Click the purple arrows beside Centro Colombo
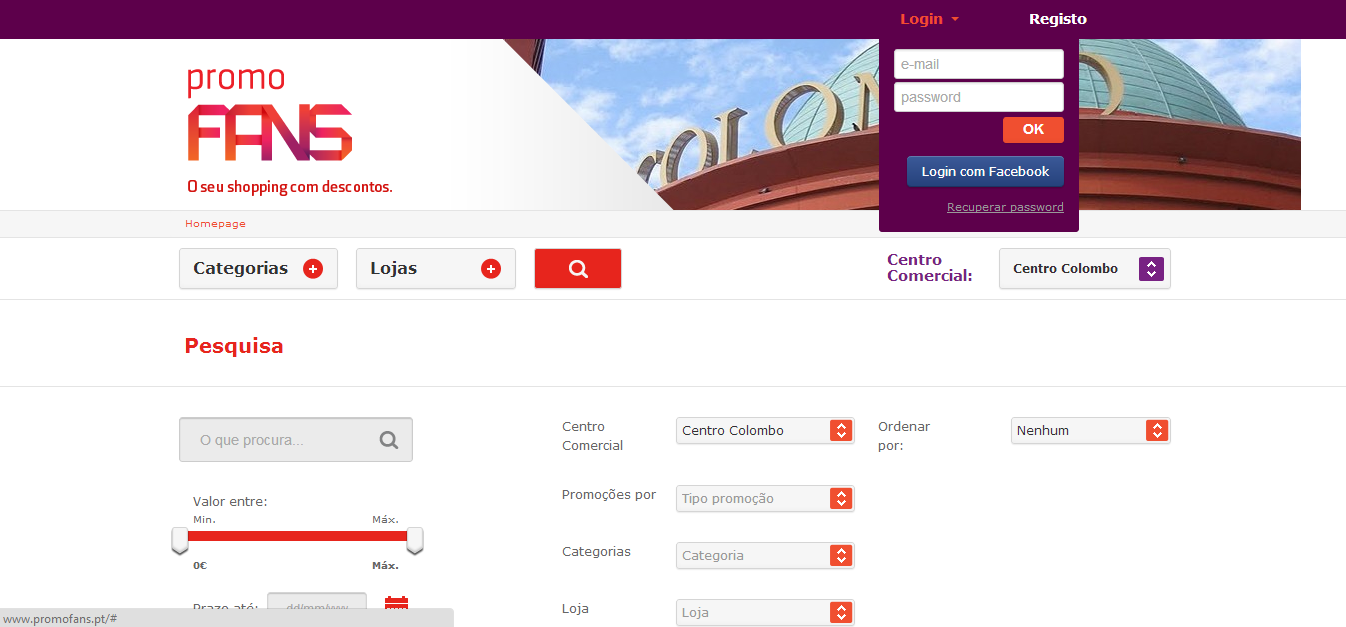This screenshot has width=1346, height=627. click(1151, 268)
